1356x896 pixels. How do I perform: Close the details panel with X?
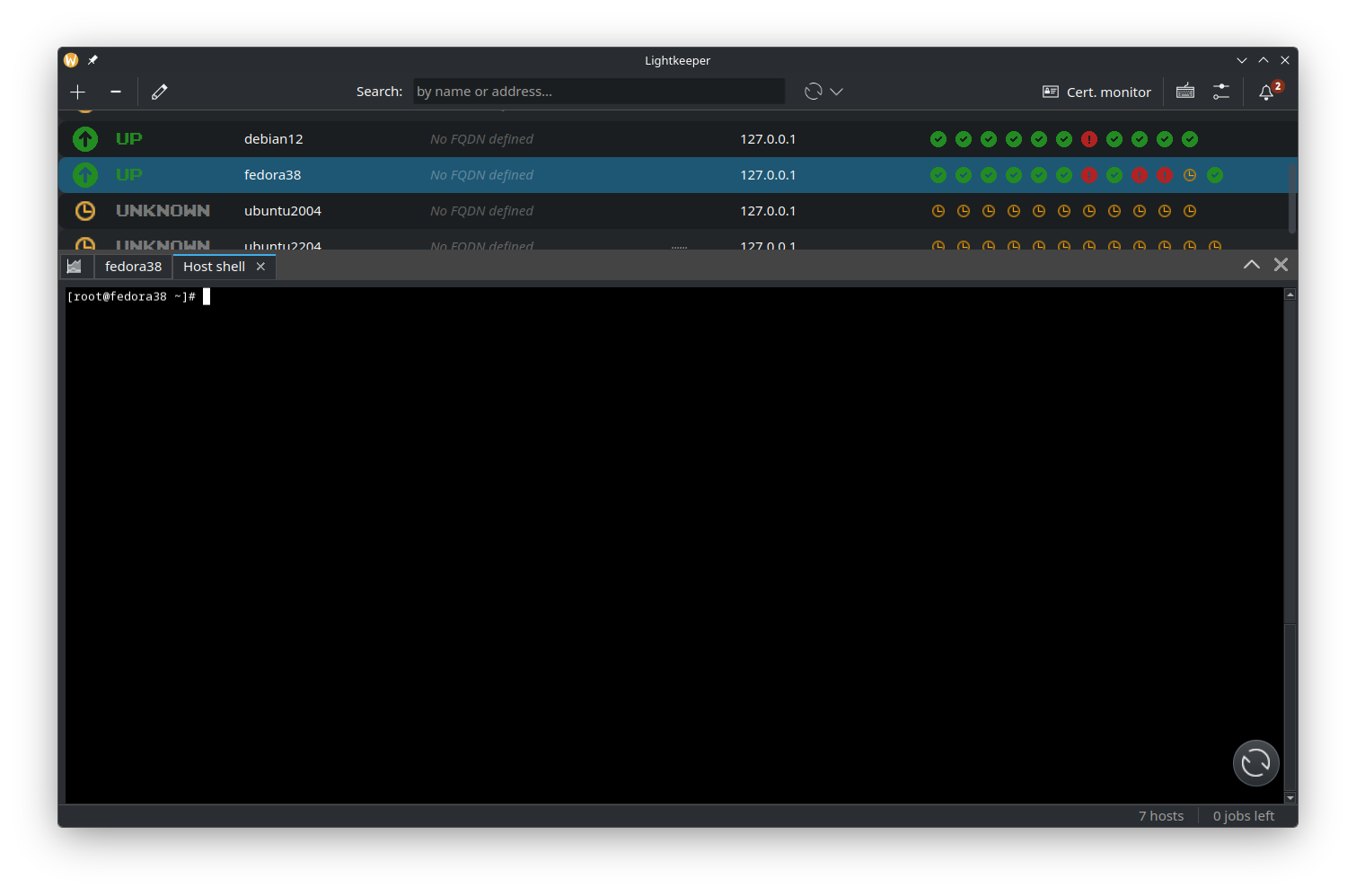(x=1281, y=265)
